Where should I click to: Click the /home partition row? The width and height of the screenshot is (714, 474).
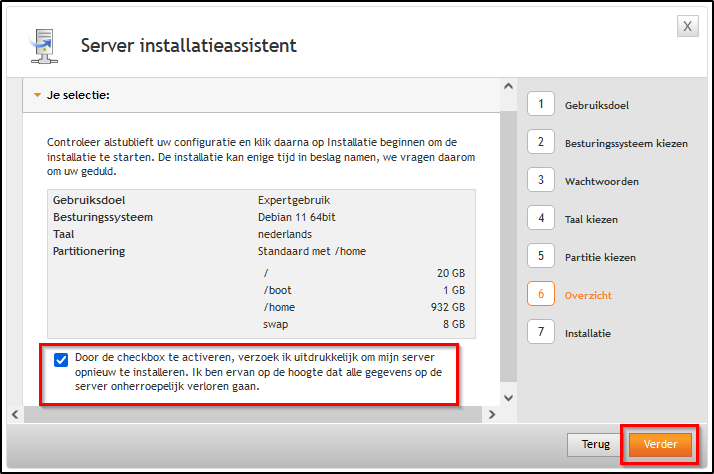click(x=364, y=307)
